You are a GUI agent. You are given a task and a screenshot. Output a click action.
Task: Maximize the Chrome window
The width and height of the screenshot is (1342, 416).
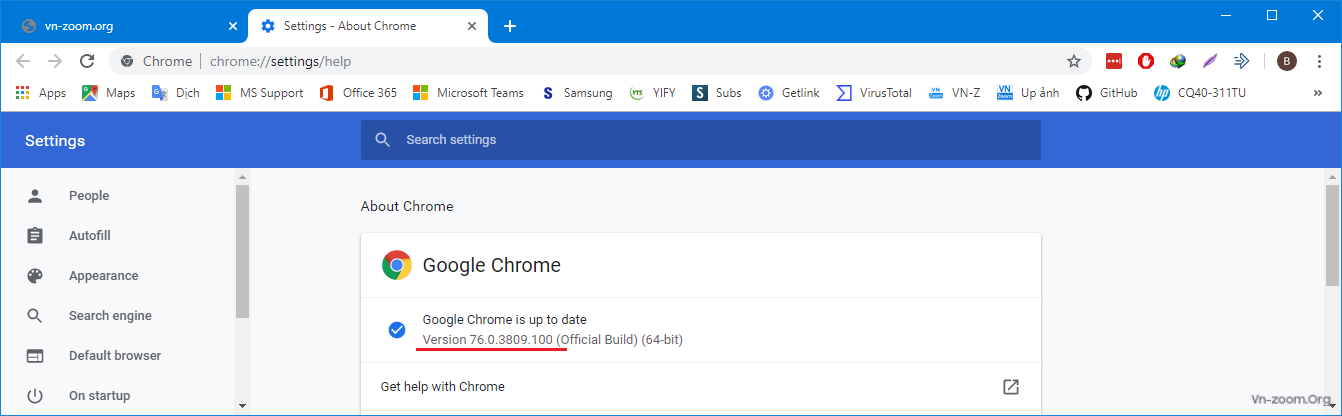pyautogui.click(x=1272, y=14)
